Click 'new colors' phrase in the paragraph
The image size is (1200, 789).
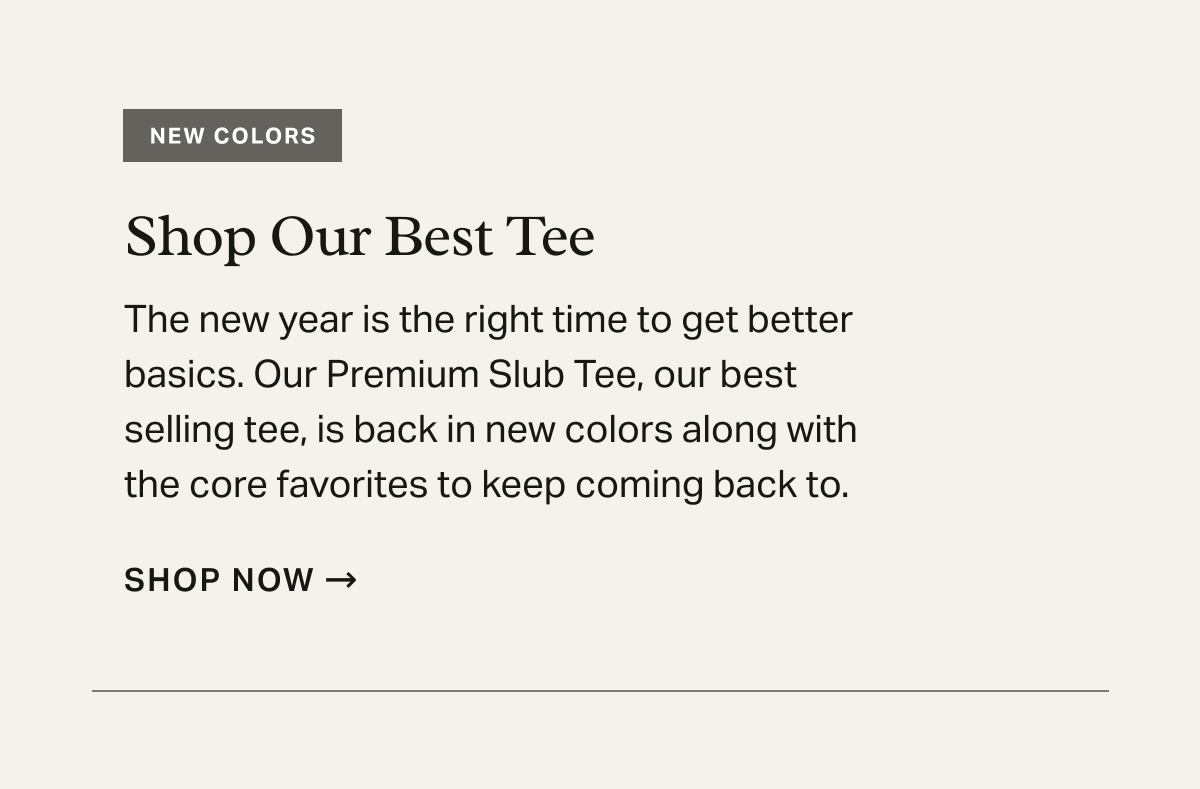pyautogui.click(x=579, y=430)
